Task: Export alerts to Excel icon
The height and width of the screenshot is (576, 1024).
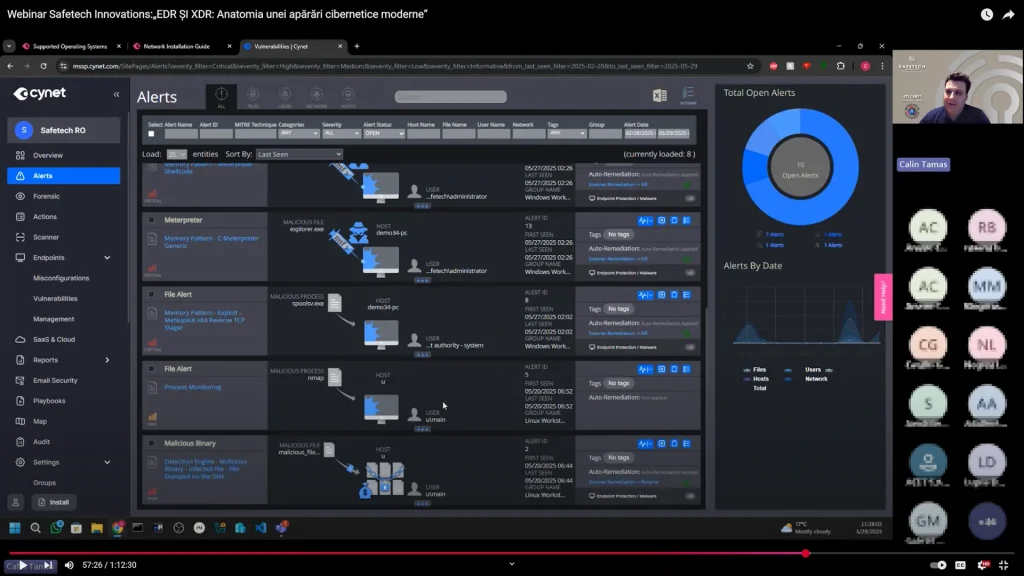Action: tap(659, 96)
